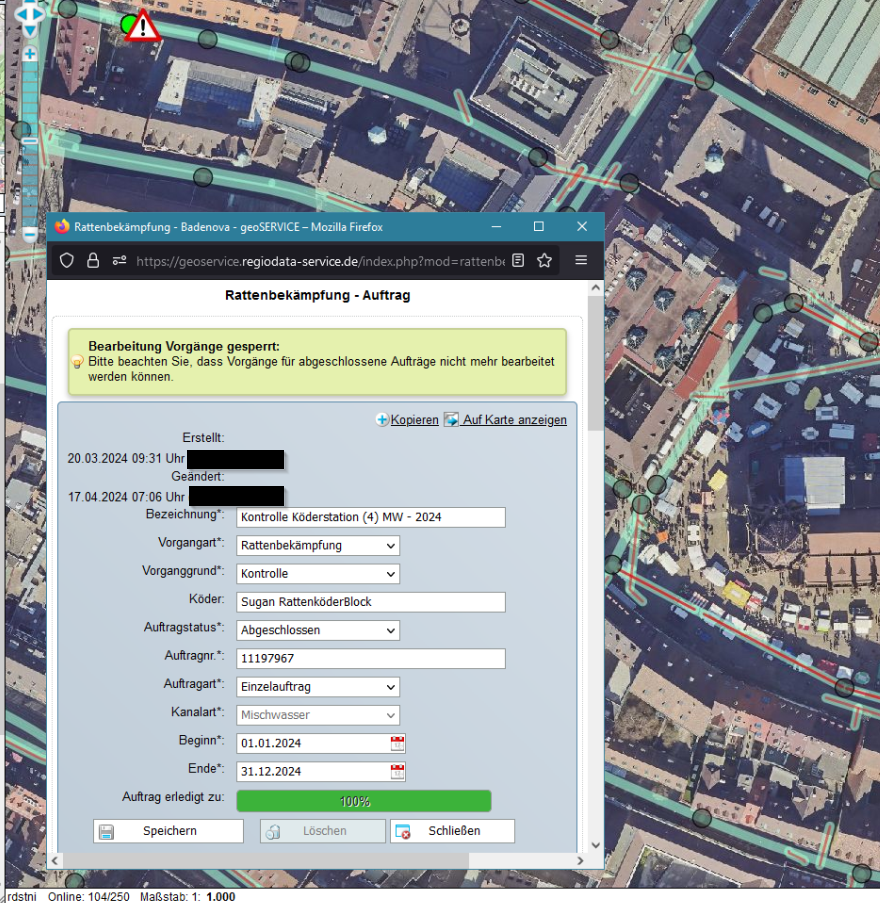Maximize the Rattenbekämpfung Firefox window
The height and width of the screenshot is (903, 880).
(538, 227)
